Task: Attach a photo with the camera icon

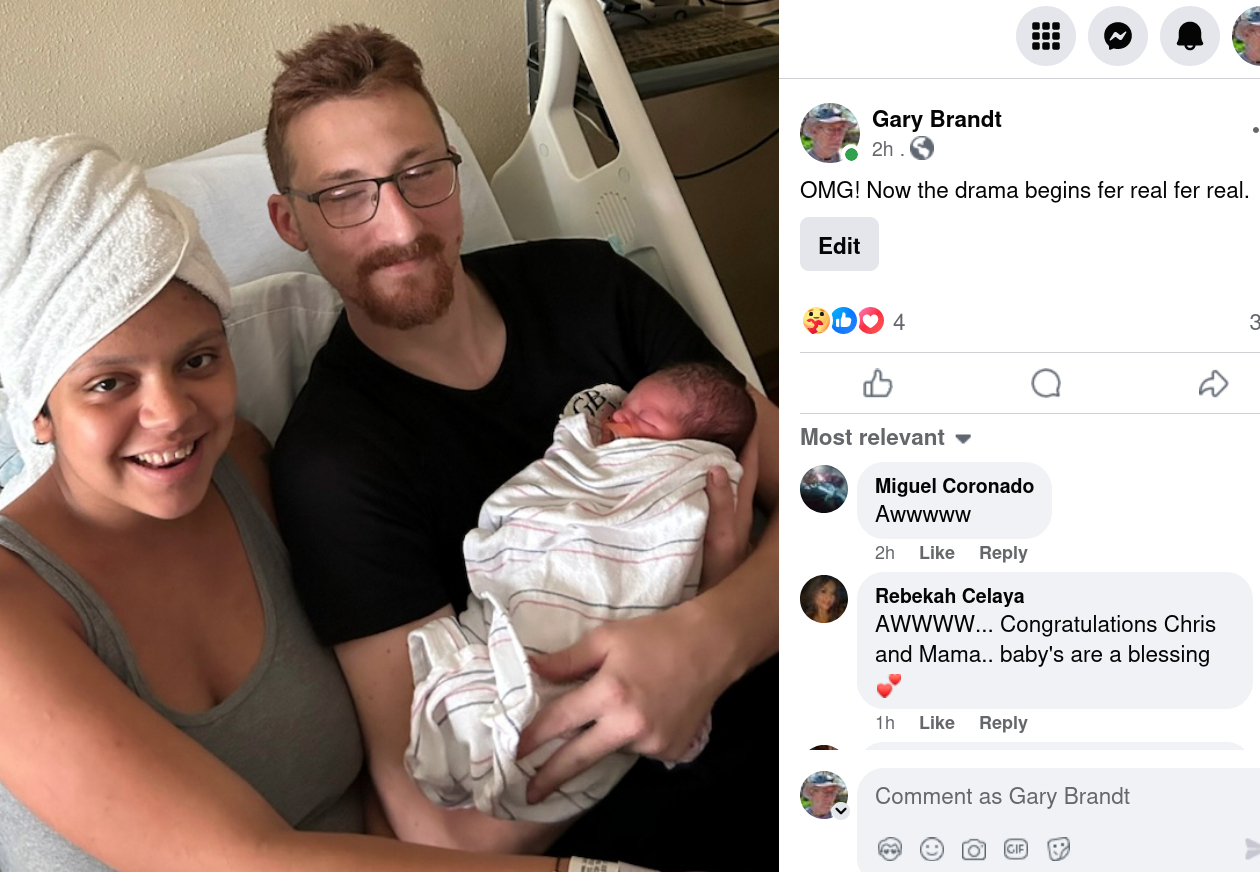Action: click(974, 849)
